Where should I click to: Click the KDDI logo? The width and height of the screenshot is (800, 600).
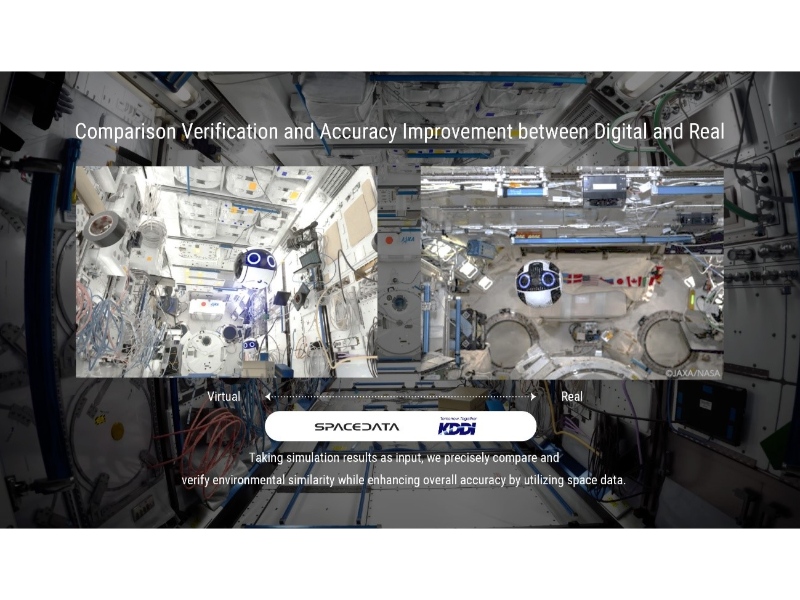click(457, 427)
